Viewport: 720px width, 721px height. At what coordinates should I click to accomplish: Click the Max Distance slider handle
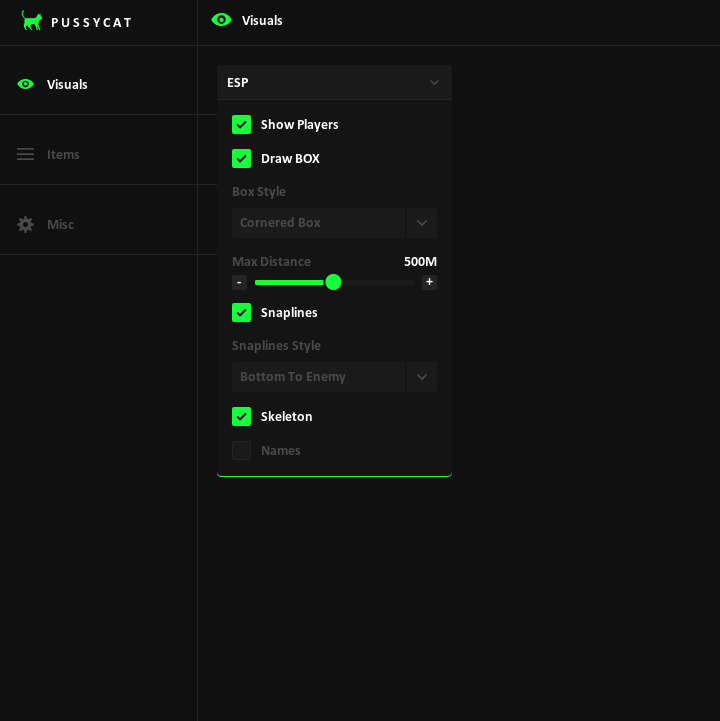pyautogui.click(x=334, y=282)
